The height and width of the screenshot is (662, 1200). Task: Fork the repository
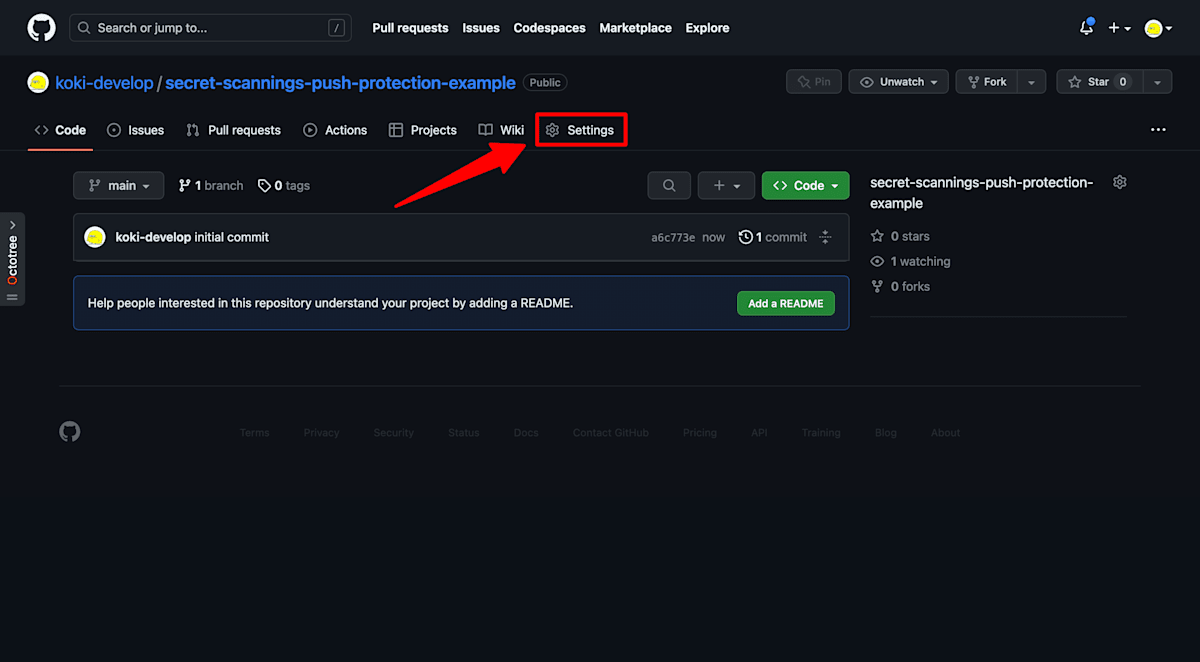click(x=987, y=82)
